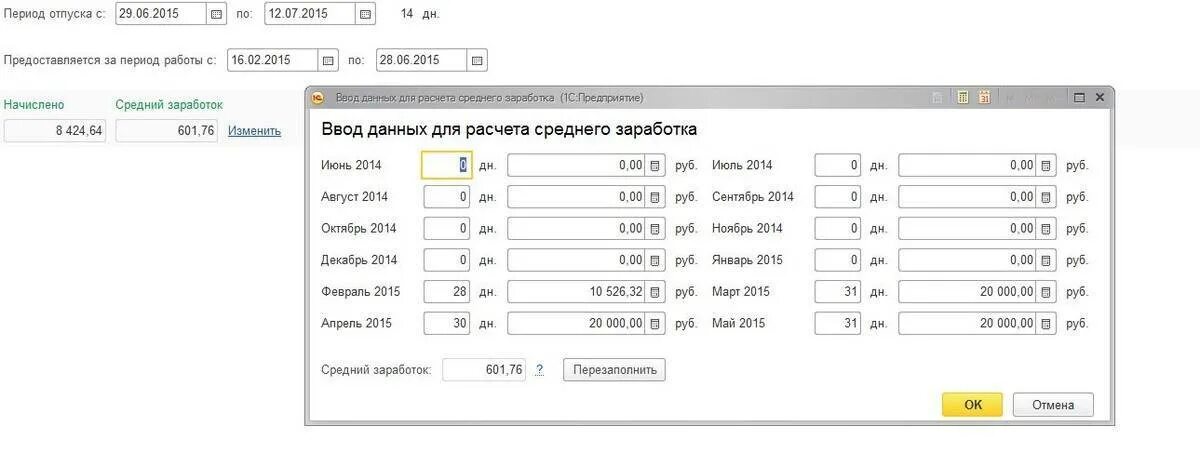
Task: Focus the Июль 2014 days field
Action: click(838, 165)
